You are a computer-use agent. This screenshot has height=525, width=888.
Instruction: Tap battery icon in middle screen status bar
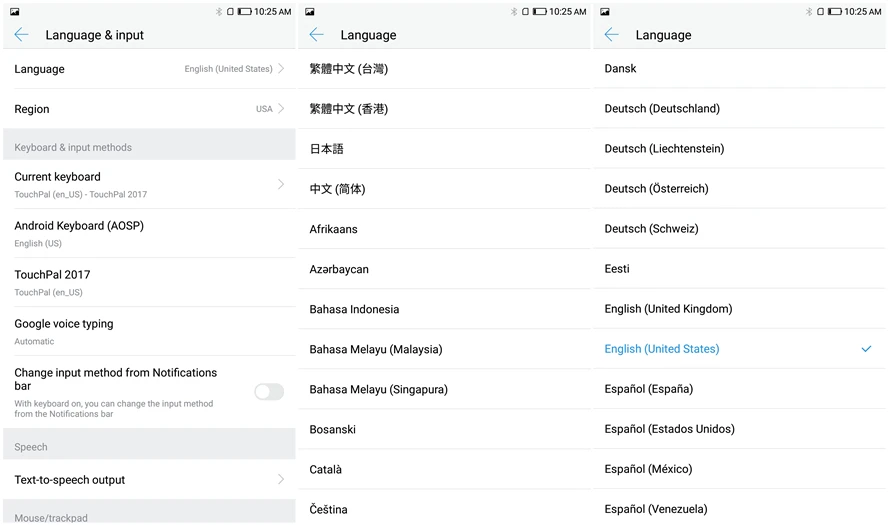tap(539, 11)
